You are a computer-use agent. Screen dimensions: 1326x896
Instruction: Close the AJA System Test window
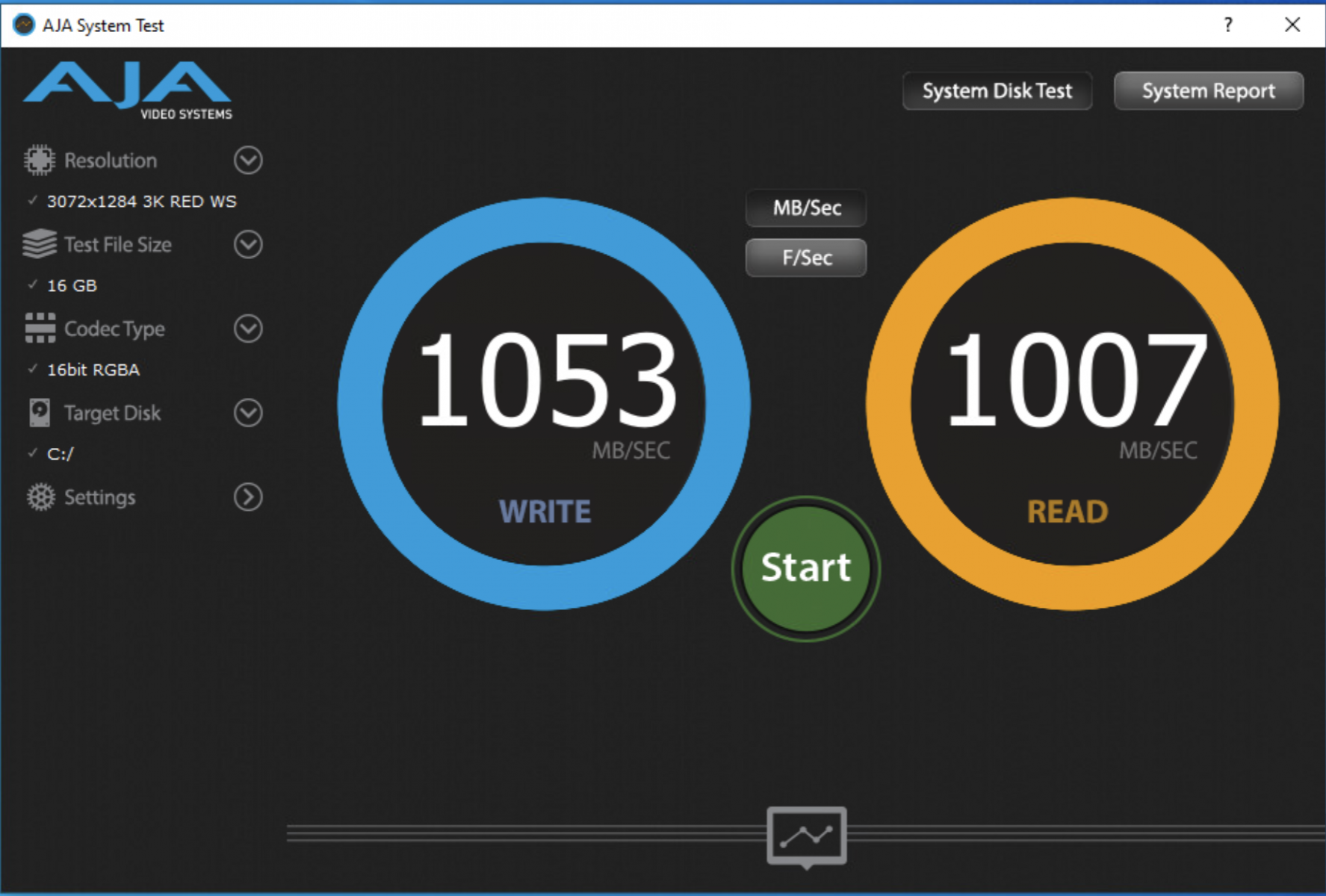click(1292, 25)
